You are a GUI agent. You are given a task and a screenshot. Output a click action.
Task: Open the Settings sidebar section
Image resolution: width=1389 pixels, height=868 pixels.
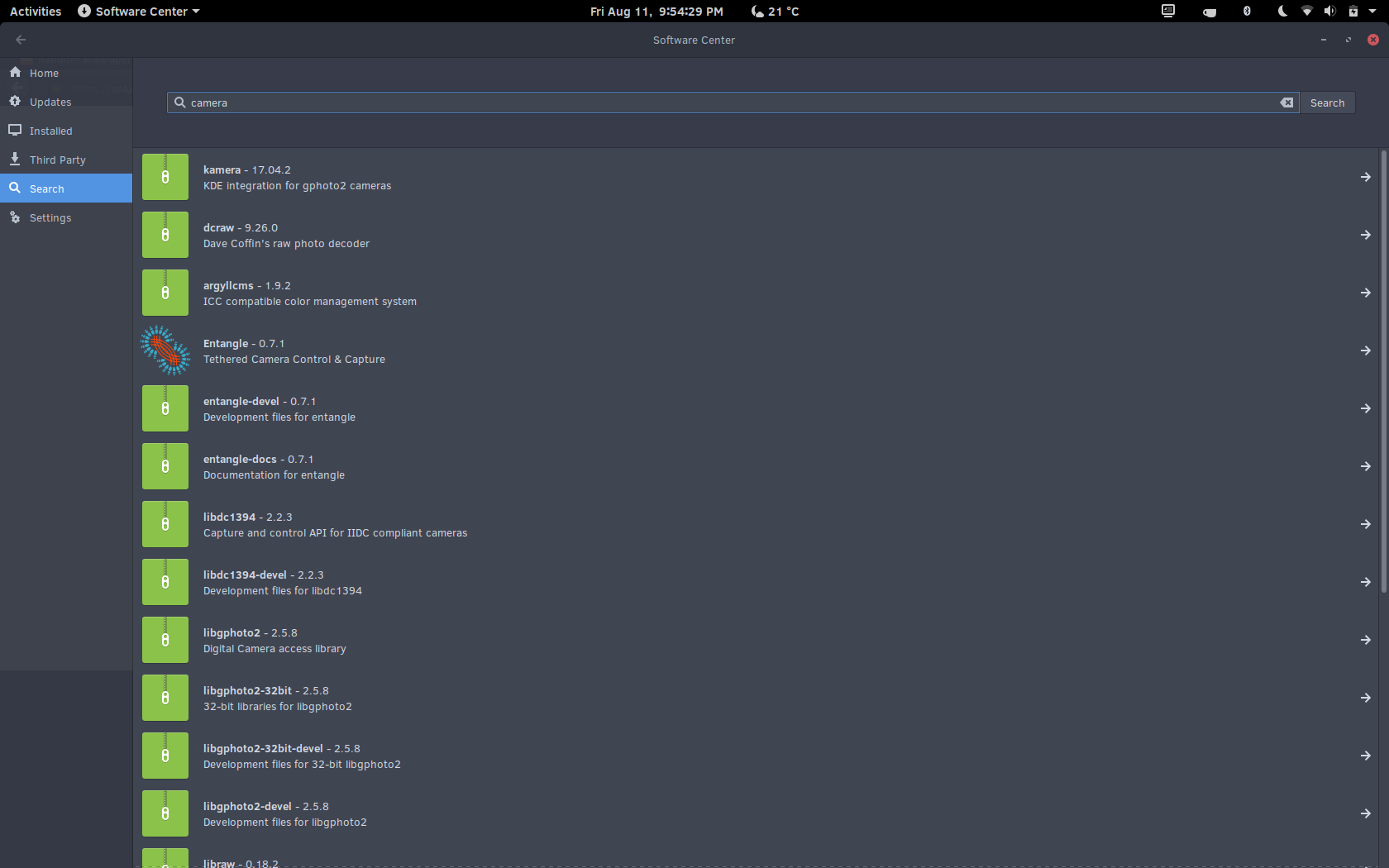(x=66, y=217)
